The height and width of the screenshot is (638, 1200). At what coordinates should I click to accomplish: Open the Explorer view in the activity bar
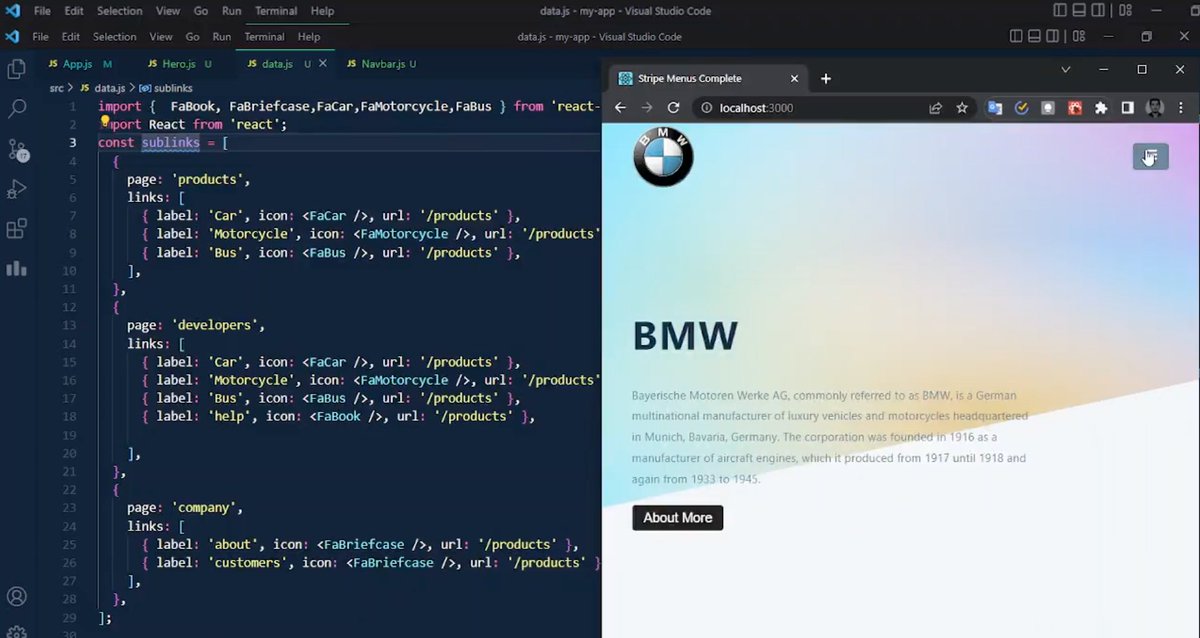tap(16, 69)
